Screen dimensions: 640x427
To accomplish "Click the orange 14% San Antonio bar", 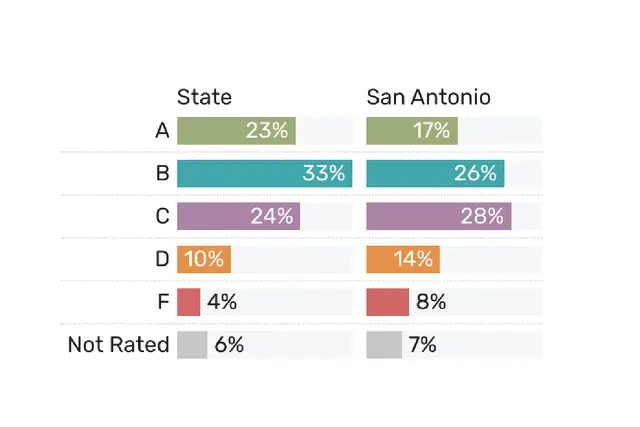I will point(403,259).
